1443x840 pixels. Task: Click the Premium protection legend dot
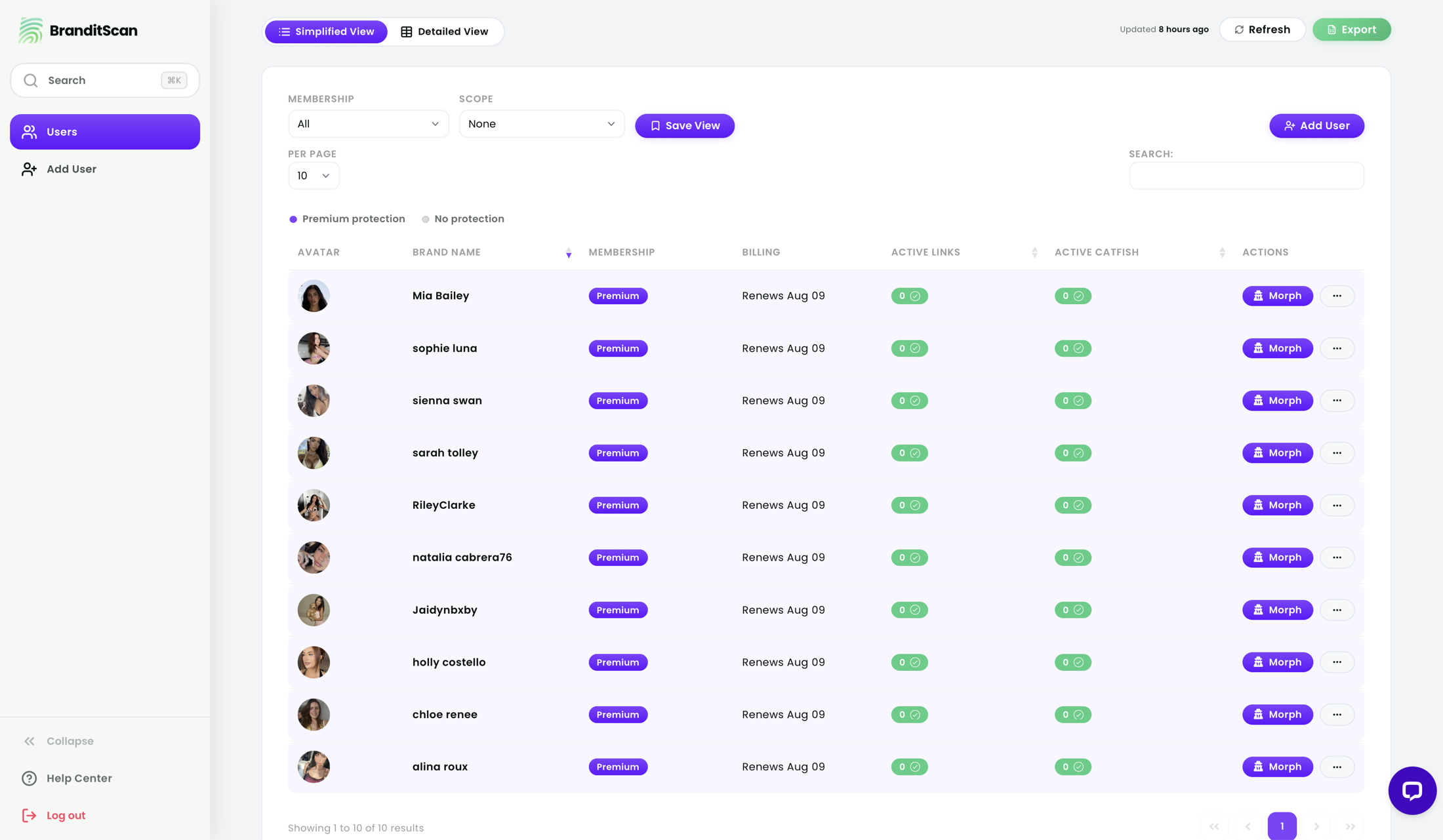tap(293, 219)
